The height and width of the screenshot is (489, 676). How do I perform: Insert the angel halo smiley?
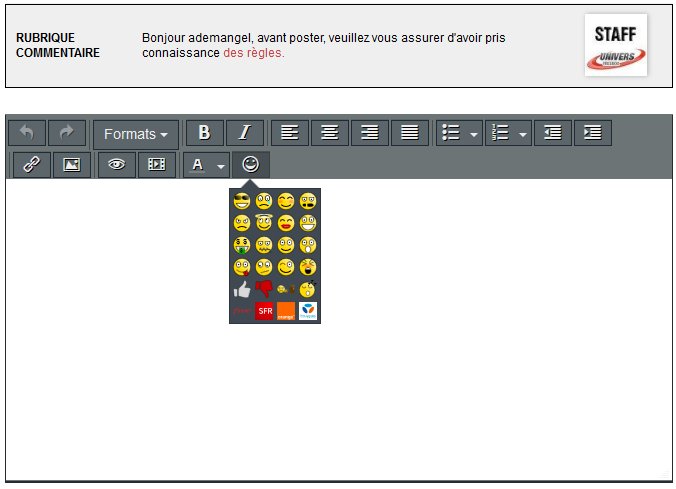click(264, 223)
